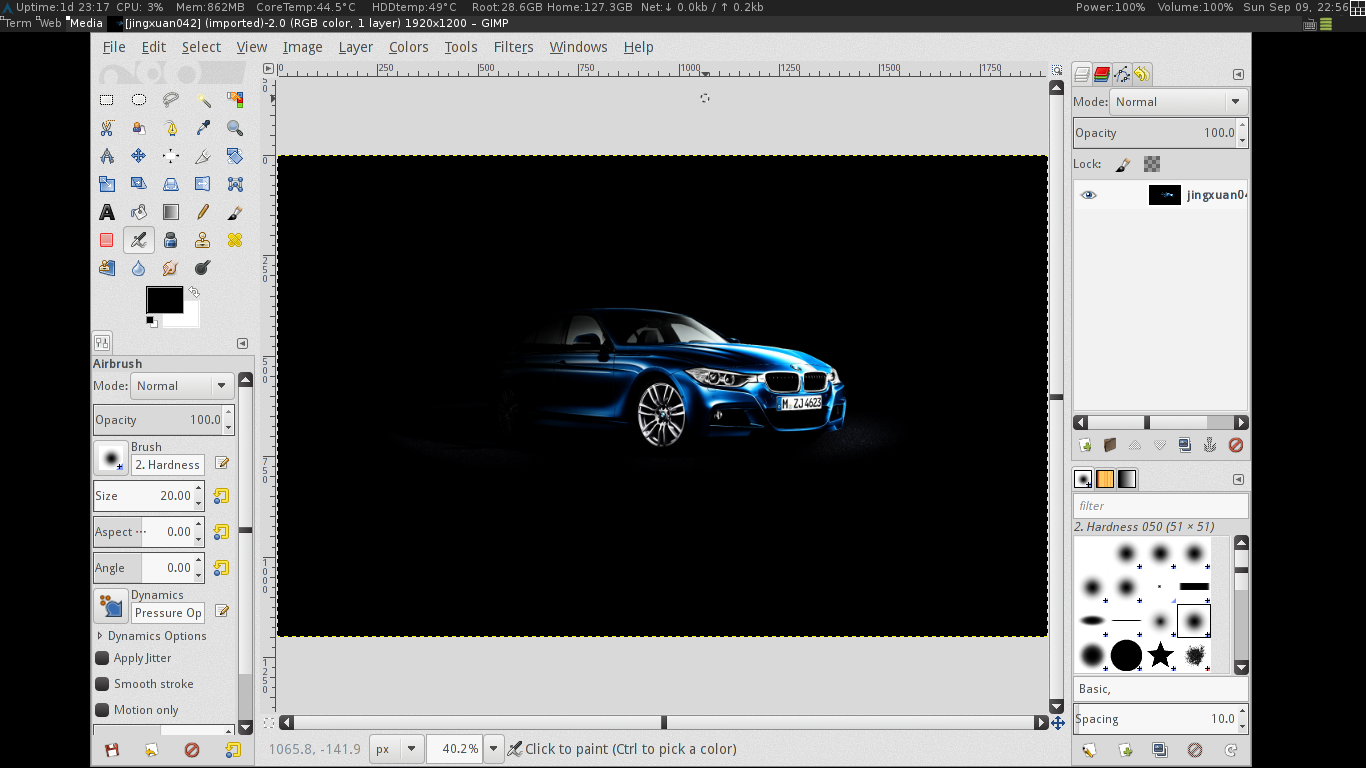Toggle zoom-on-window-resize button above vertical scrollbar
Viewport: 1366px width, 768px height.
click(1057, 70)
